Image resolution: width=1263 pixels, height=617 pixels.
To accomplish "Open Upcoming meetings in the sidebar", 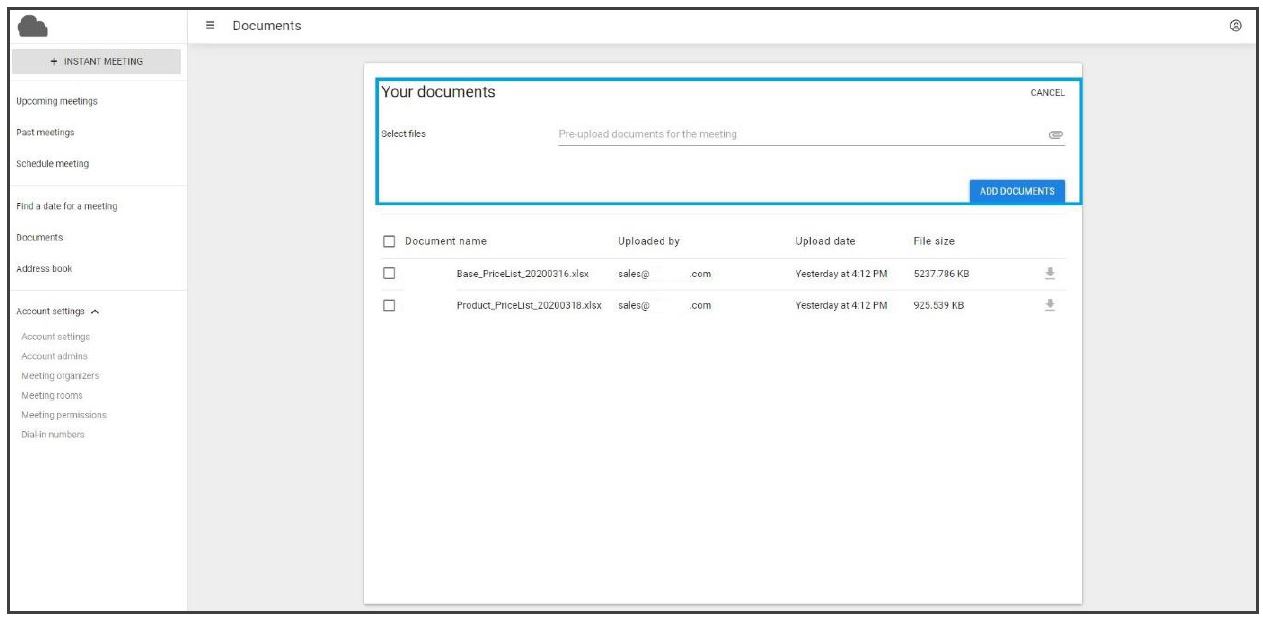I will point(57,101).
